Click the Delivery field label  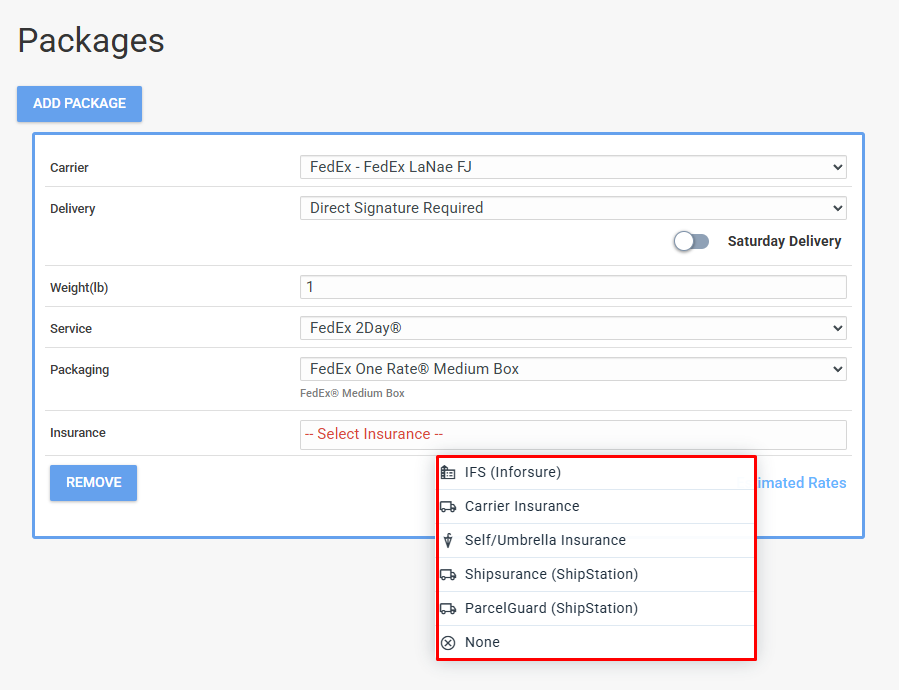[x=73, y=209]
